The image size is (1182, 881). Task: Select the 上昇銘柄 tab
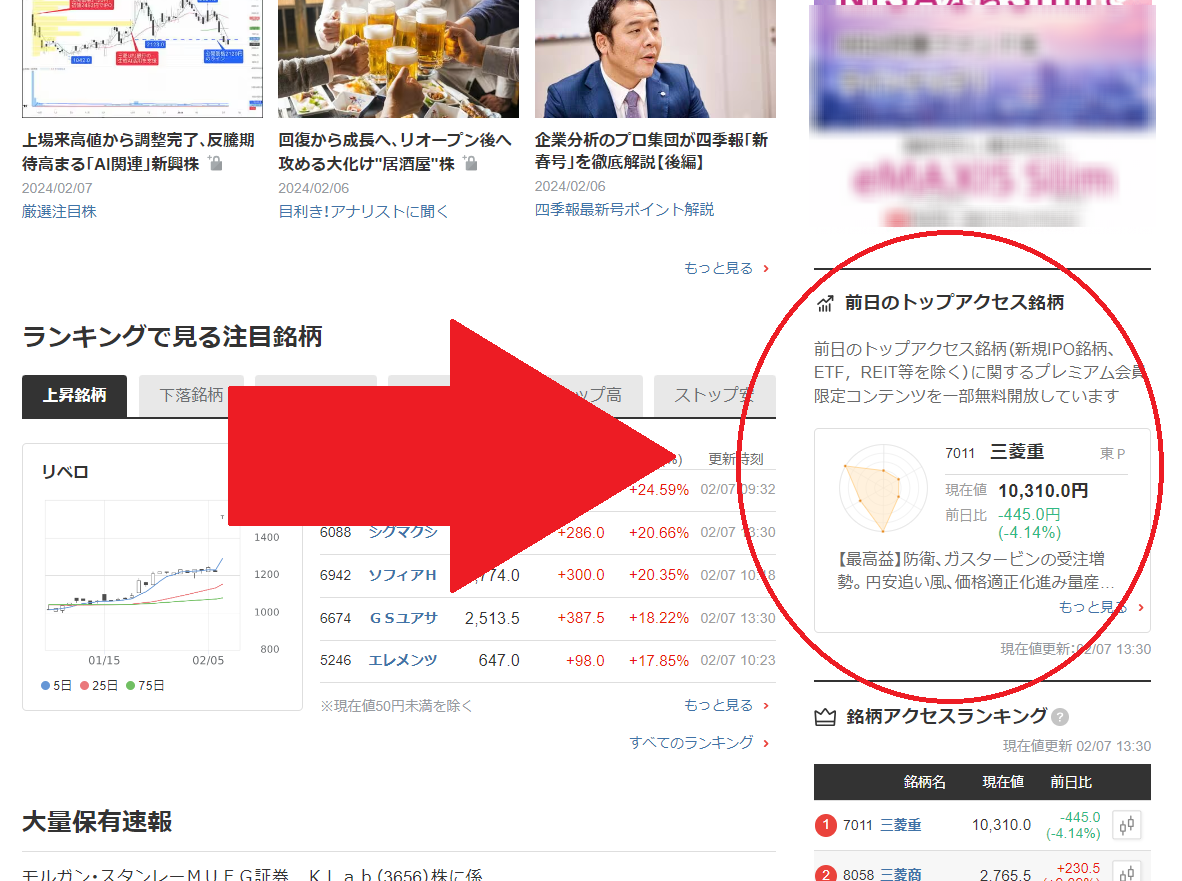(75, 396)
